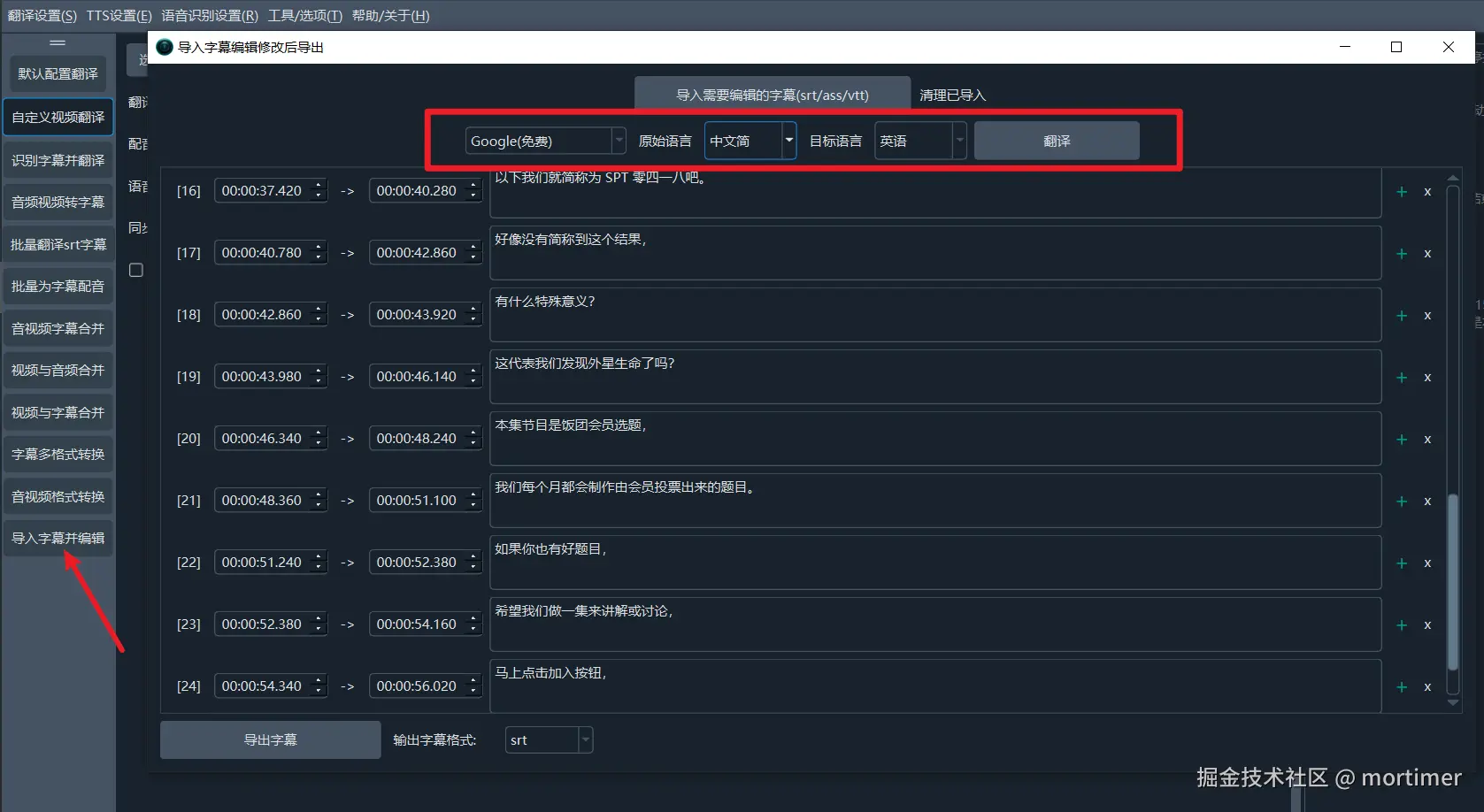Screen dimensions: 1484x812
Task: Delete subtitle row 20 with x
Action: pyautogui.click(x=1426, y=440)
